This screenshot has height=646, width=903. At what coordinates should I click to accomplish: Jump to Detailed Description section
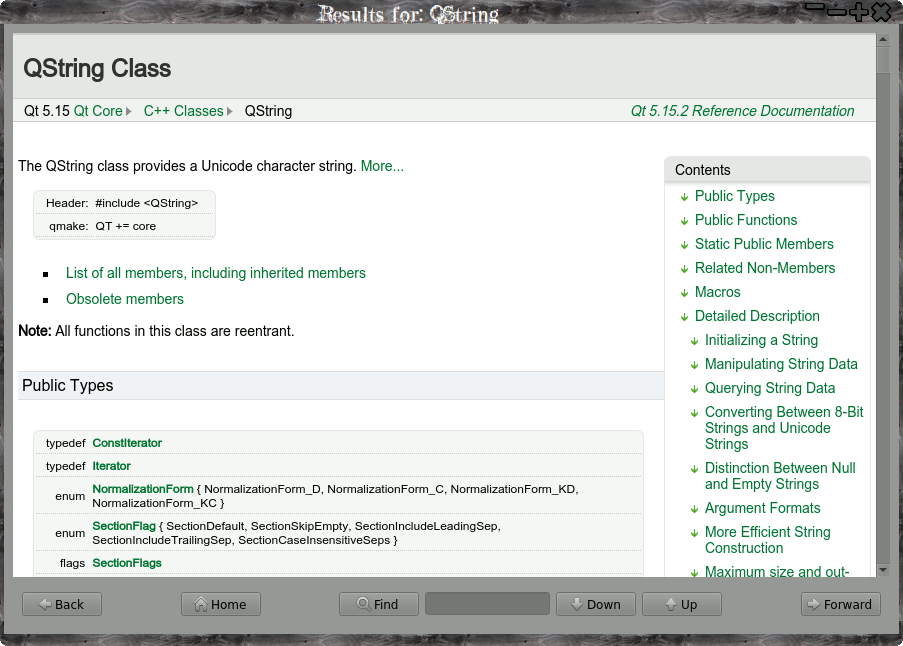click(x=757, y=316)
